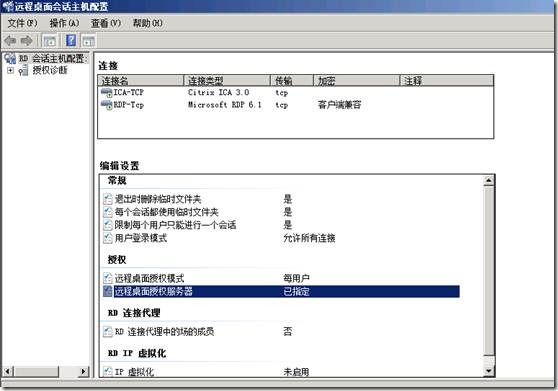Select the 退出时删除临时文件夹 setting

(158, 199)
